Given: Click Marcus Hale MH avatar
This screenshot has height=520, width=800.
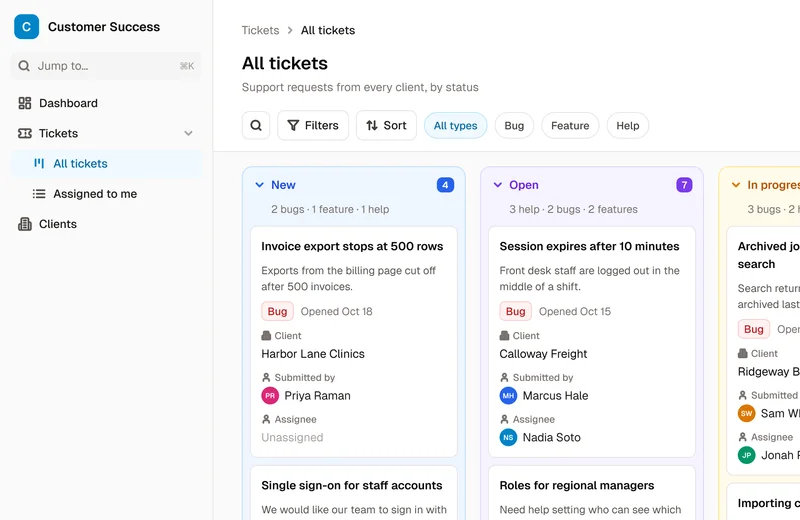Looking at the screenshot, I should 508,395.
